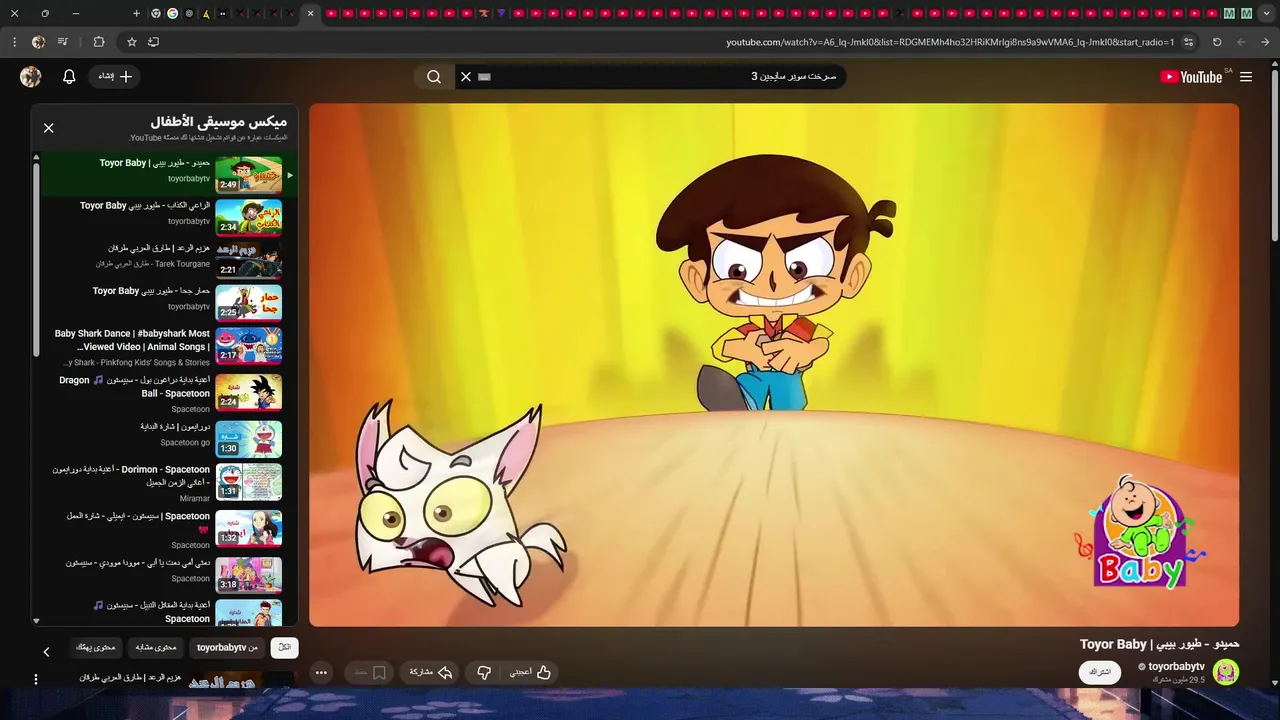
Task: Click the "Tarek Tourgane" channel text in playlist
Action: pyautogui.click(x=182, y=264)
